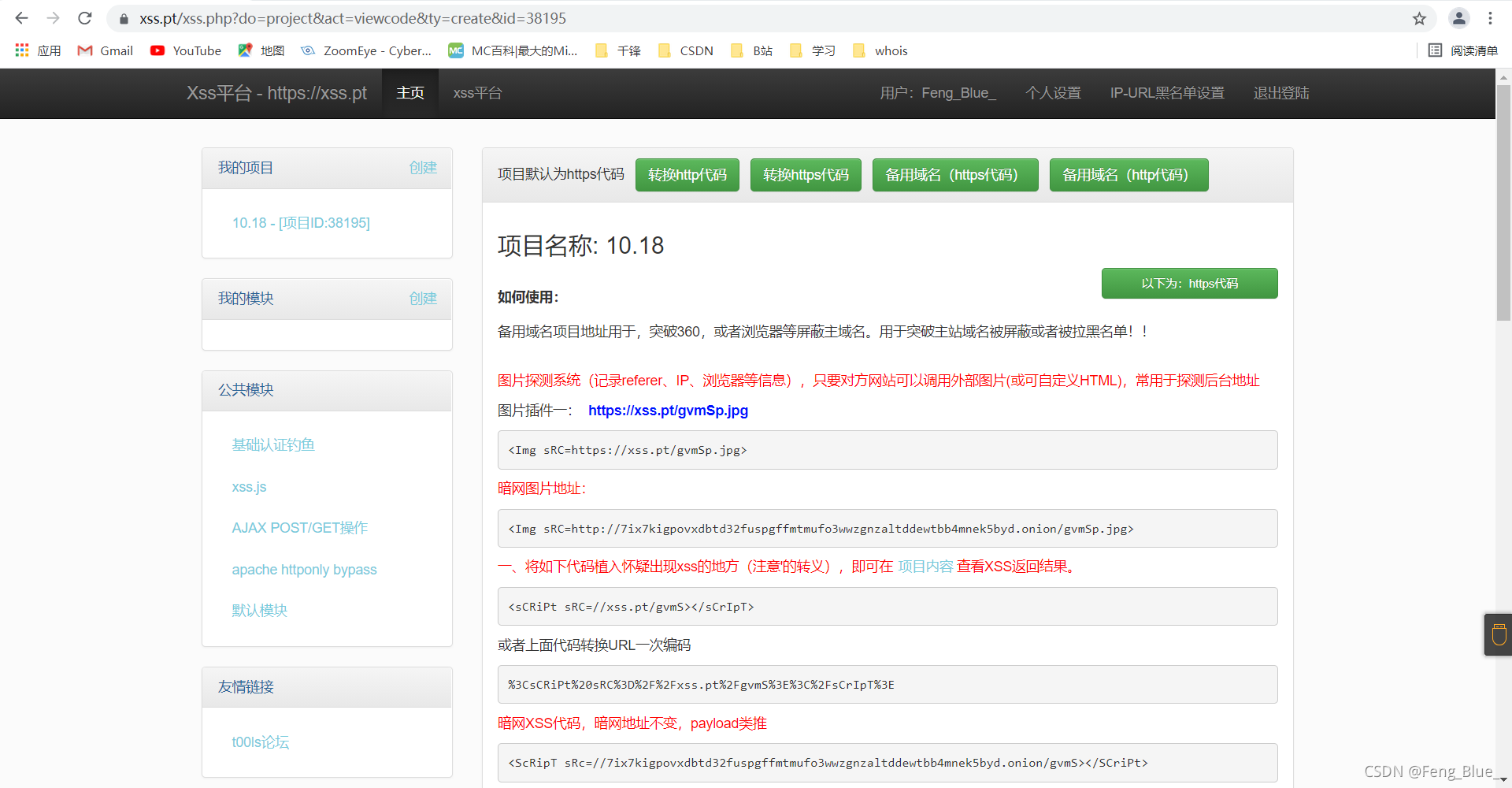
Task: Open the browser profile avatar
Action: pos(1459,18)
